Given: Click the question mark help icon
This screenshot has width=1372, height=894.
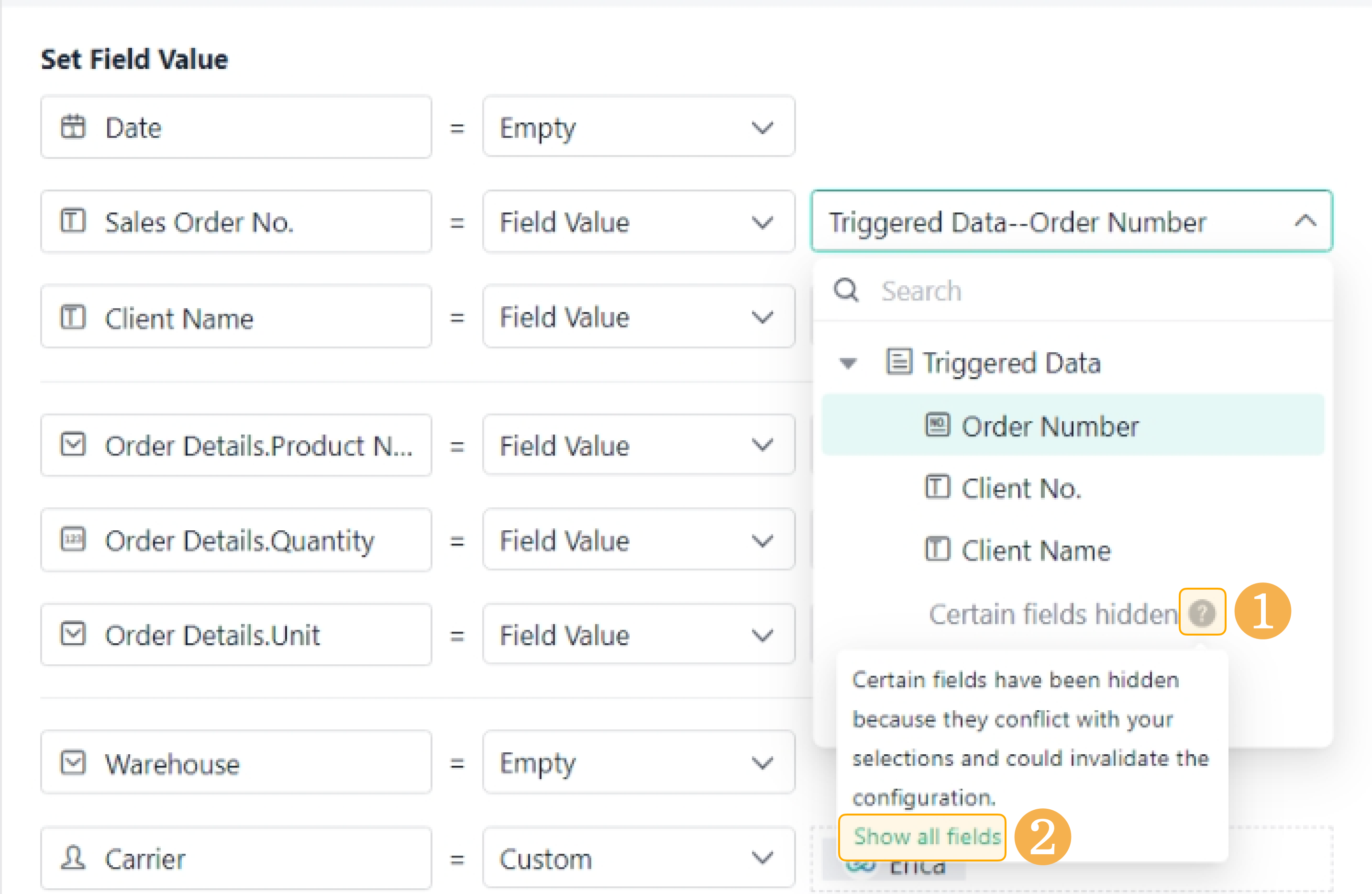Looking at the screenshot, I should [1202, 613].
